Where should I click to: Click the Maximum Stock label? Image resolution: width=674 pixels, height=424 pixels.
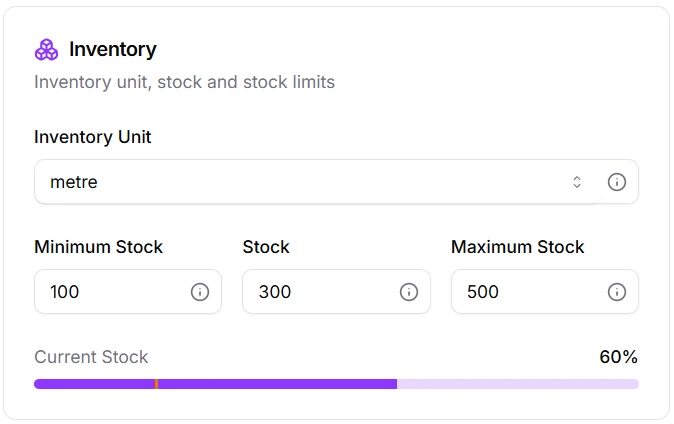(x=517, y=247)
